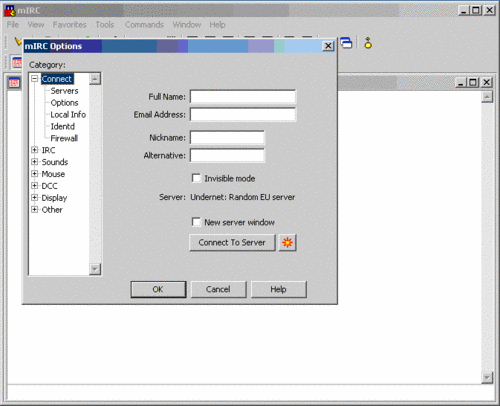Click the Email Address input field
Screen dimensions: 500x406
pyautogui.click(x=243, y=115)
